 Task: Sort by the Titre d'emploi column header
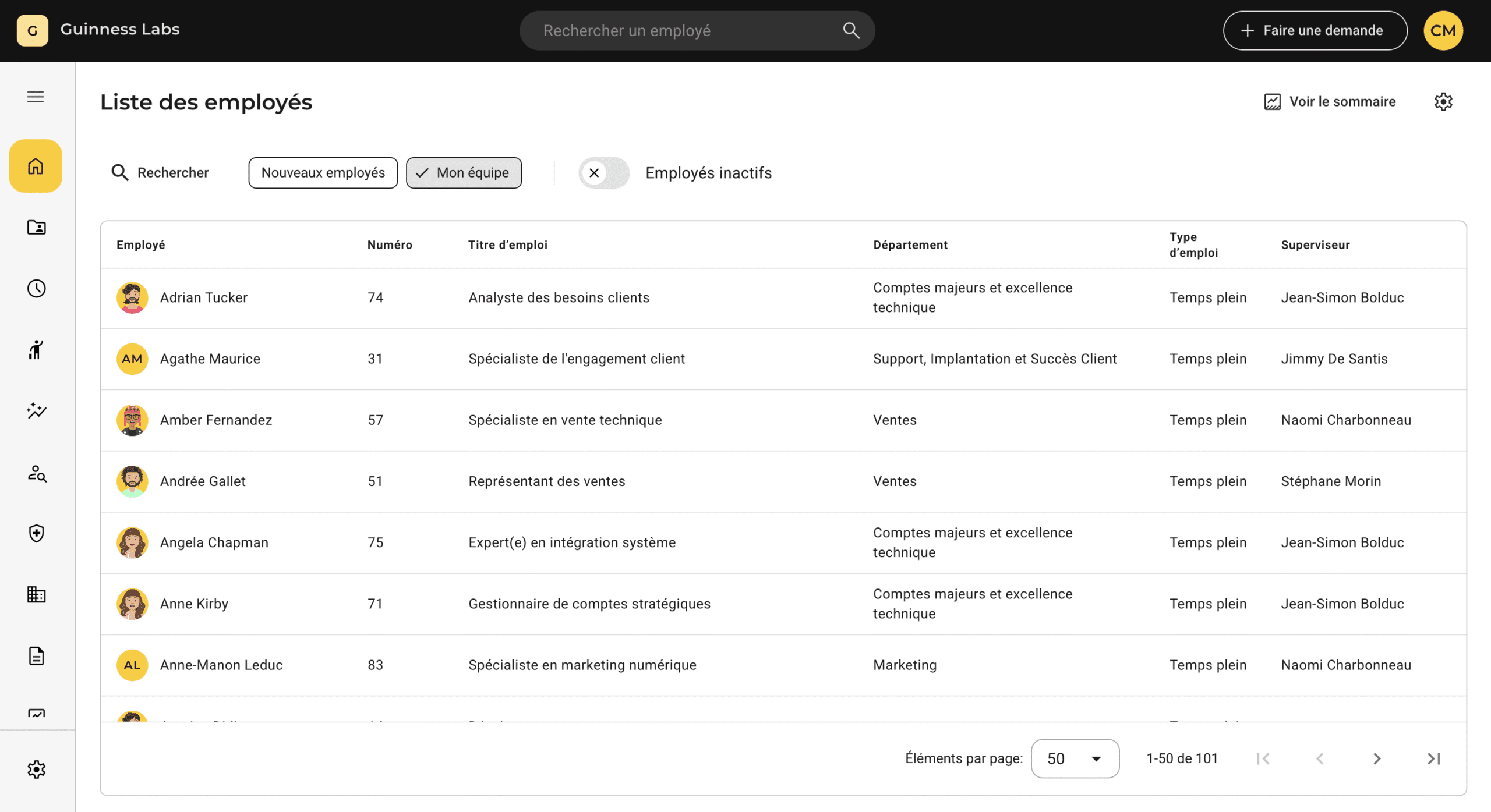(508, 245)
